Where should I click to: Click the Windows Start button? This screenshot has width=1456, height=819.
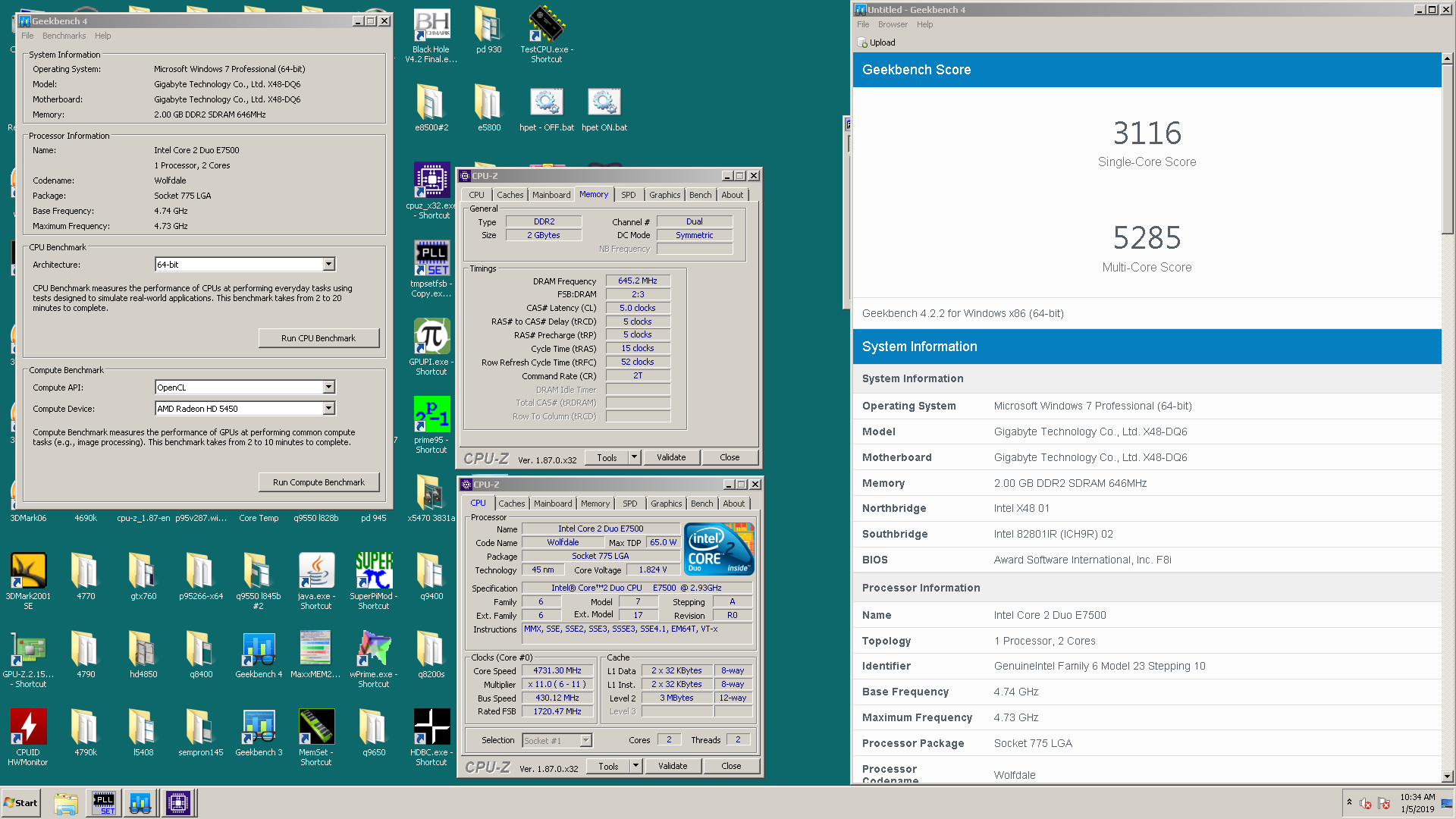[21, 803]
